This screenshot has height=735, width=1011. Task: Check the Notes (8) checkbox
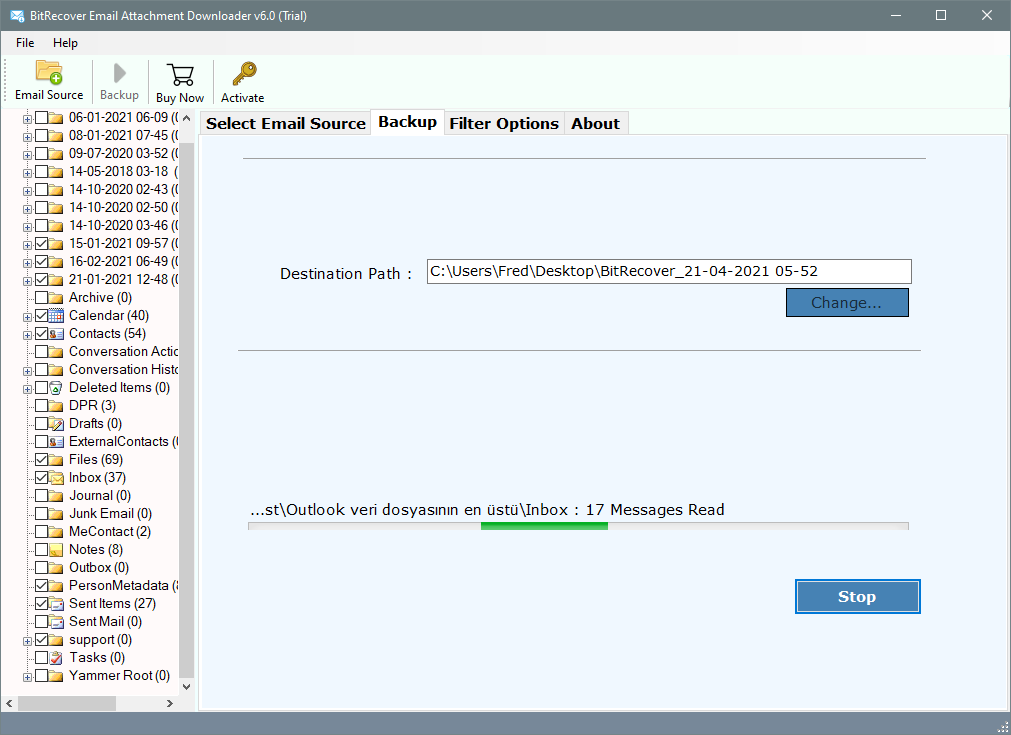click(x=41, y=550)
